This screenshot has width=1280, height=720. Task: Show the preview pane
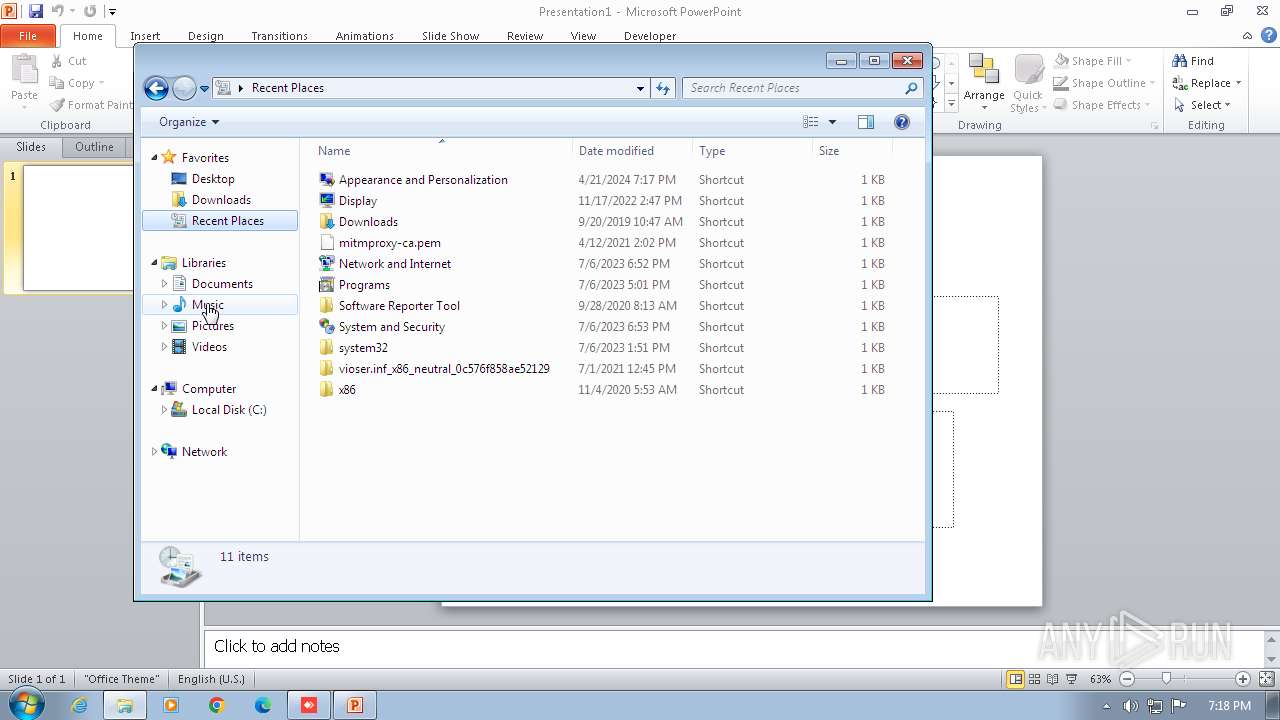tap(866, 122)
